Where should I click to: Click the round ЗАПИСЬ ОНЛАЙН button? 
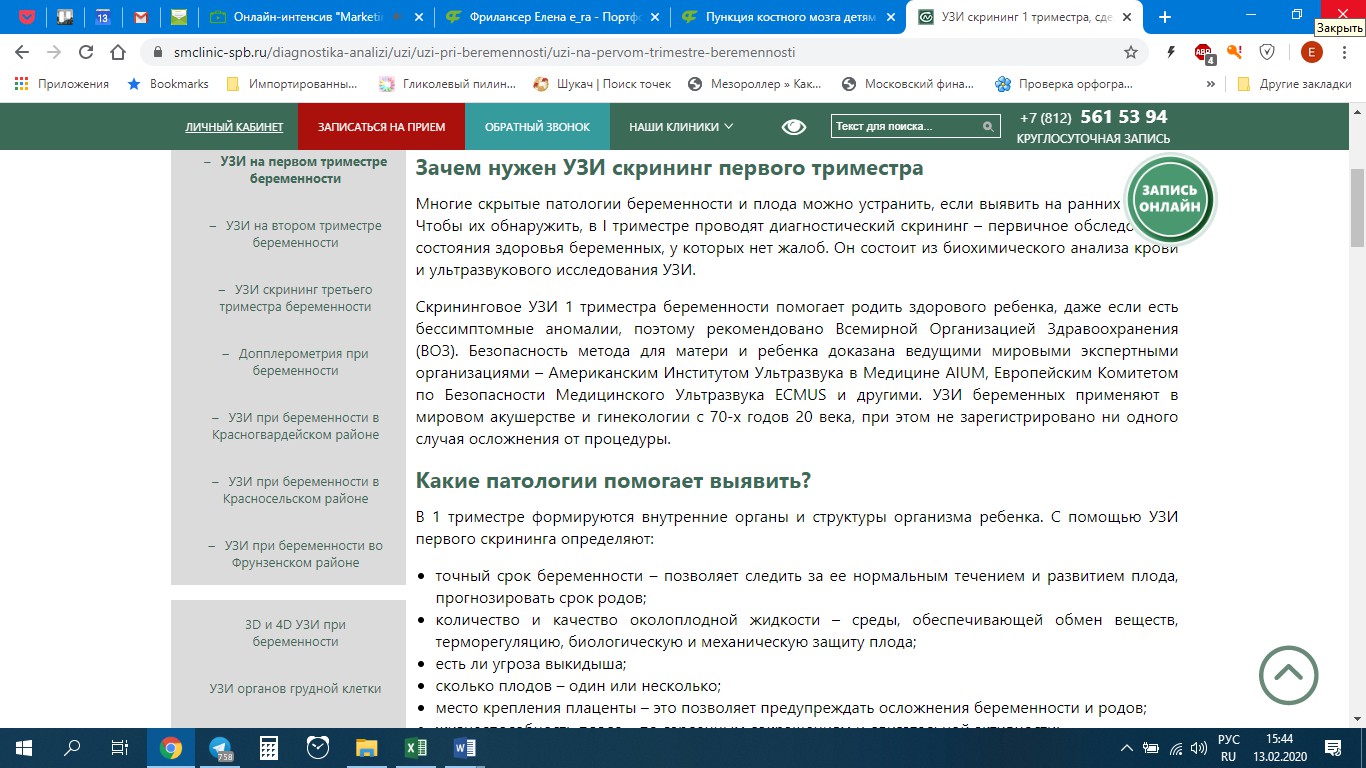click(1170, 198)
